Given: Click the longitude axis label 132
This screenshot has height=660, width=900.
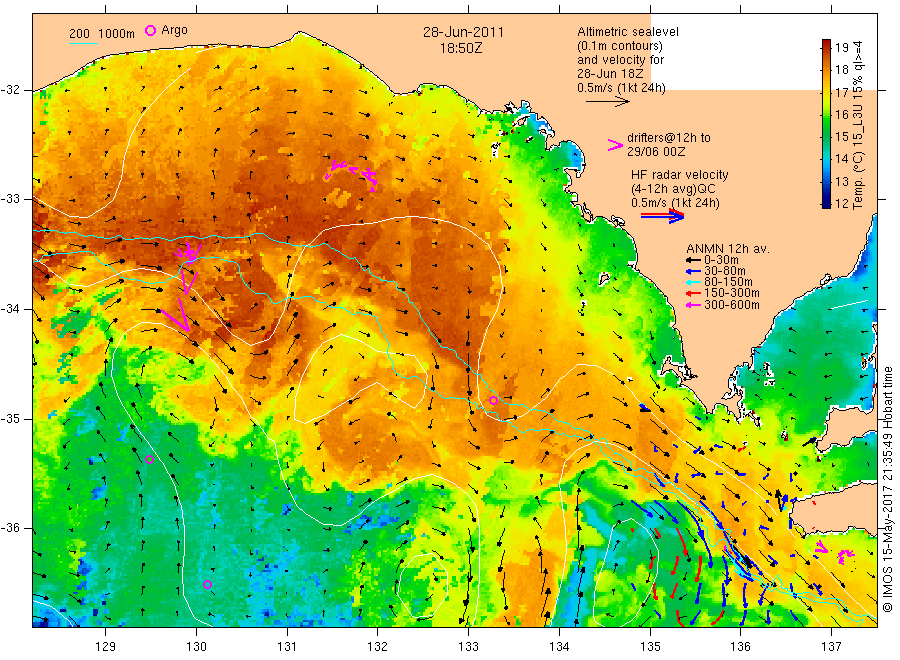Looking at the screenshot, I should coord(378,647).
